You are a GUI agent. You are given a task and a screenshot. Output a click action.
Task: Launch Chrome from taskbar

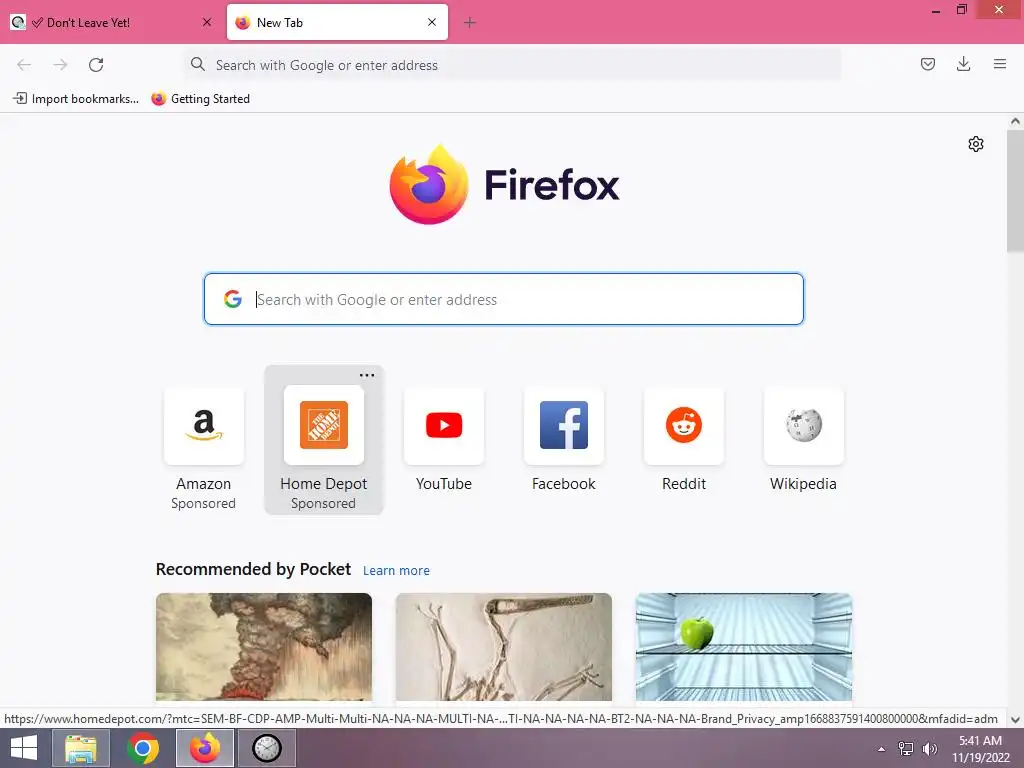click(143, 748)
